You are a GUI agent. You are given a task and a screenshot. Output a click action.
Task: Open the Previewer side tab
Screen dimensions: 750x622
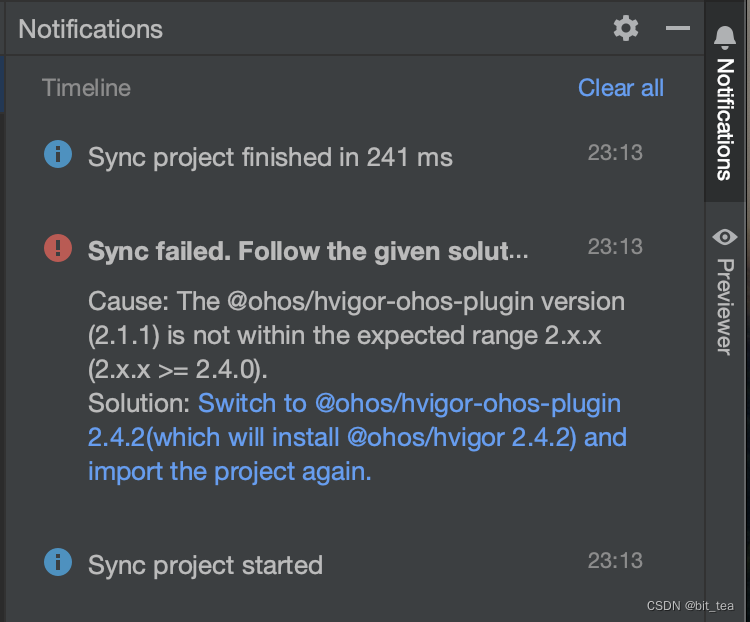[x=725, y=306]
